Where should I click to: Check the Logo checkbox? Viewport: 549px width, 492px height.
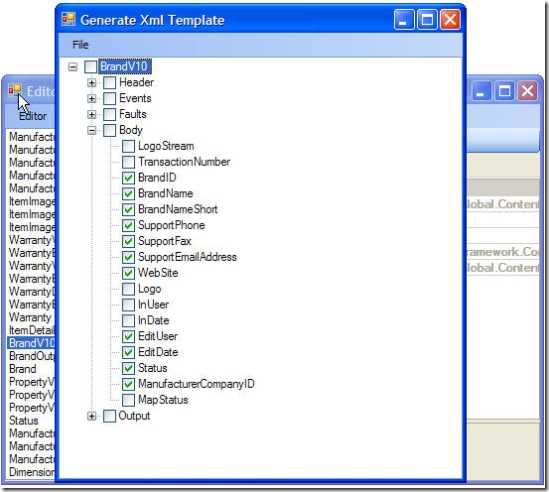point(128,289)
